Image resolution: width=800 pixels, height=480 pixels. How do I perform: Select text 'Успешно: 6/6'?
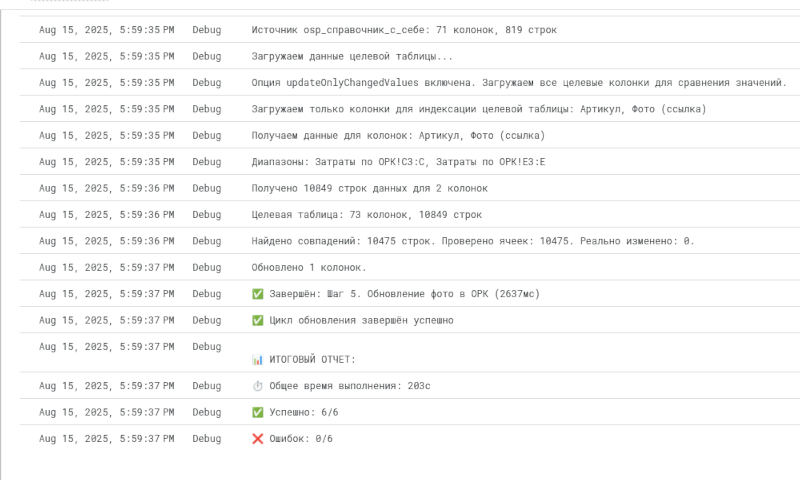[304, 412]
